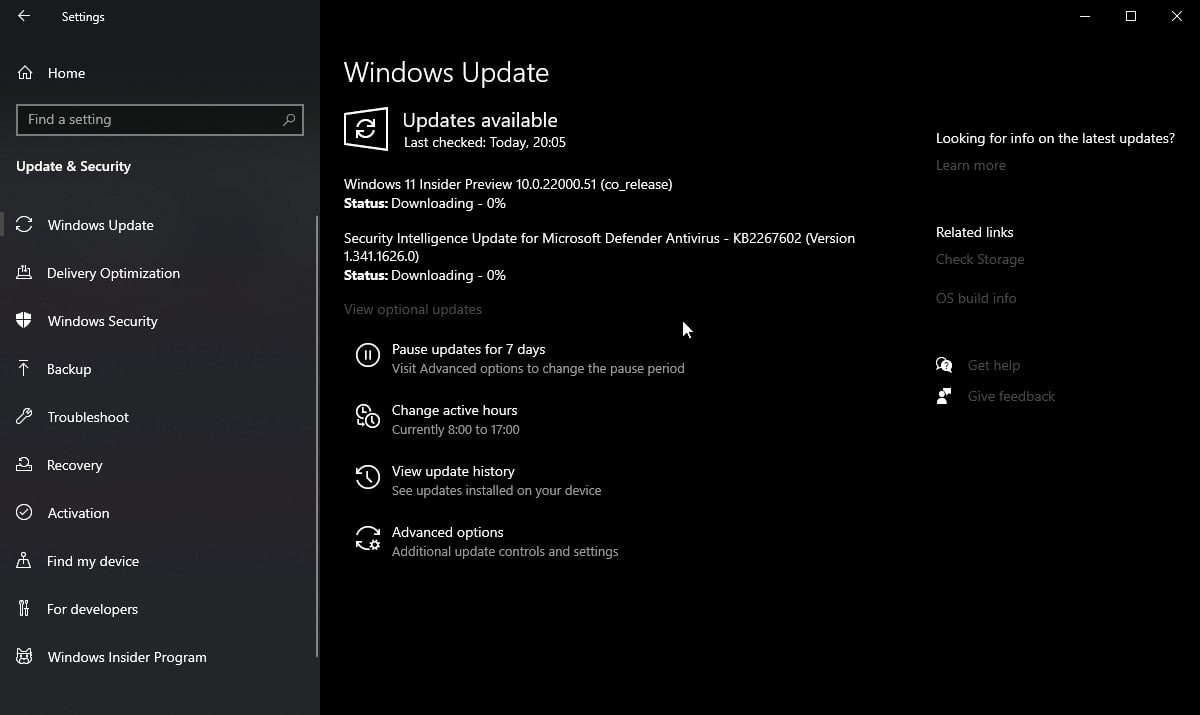Click Windows 11 Insider Preview update text
The height and width of the screenshot is (715, 1200).
click(x=508, y=184)
